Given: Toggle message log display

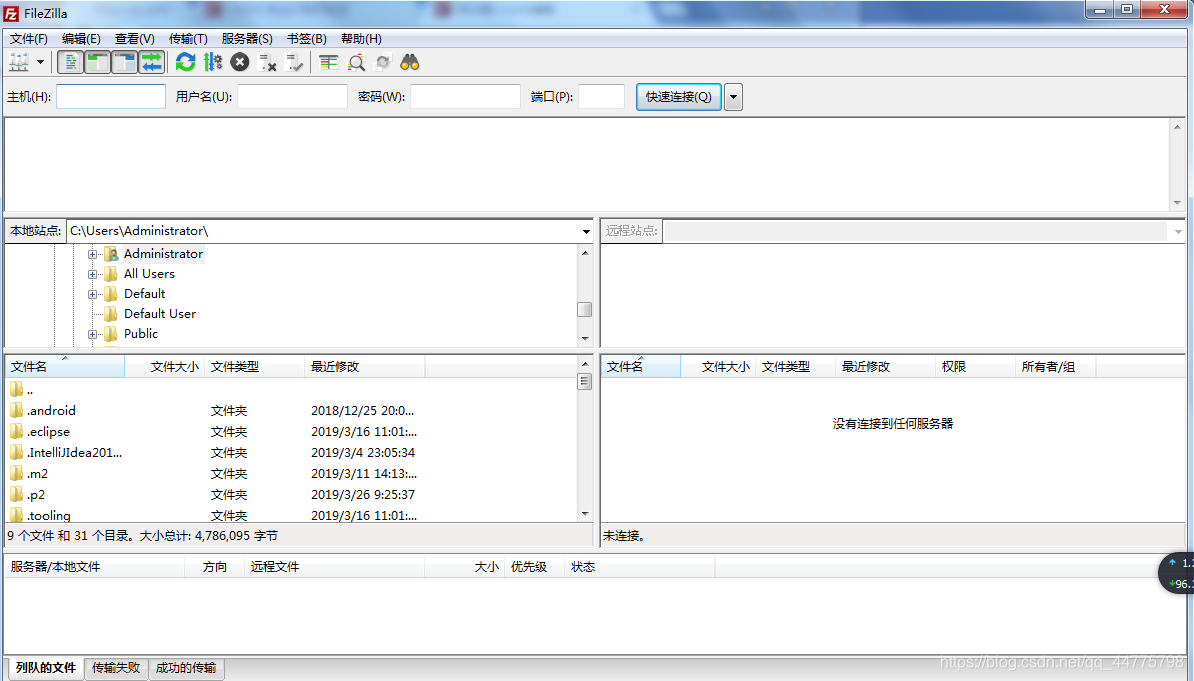Looking at the screenshot, I should [70, 62].
